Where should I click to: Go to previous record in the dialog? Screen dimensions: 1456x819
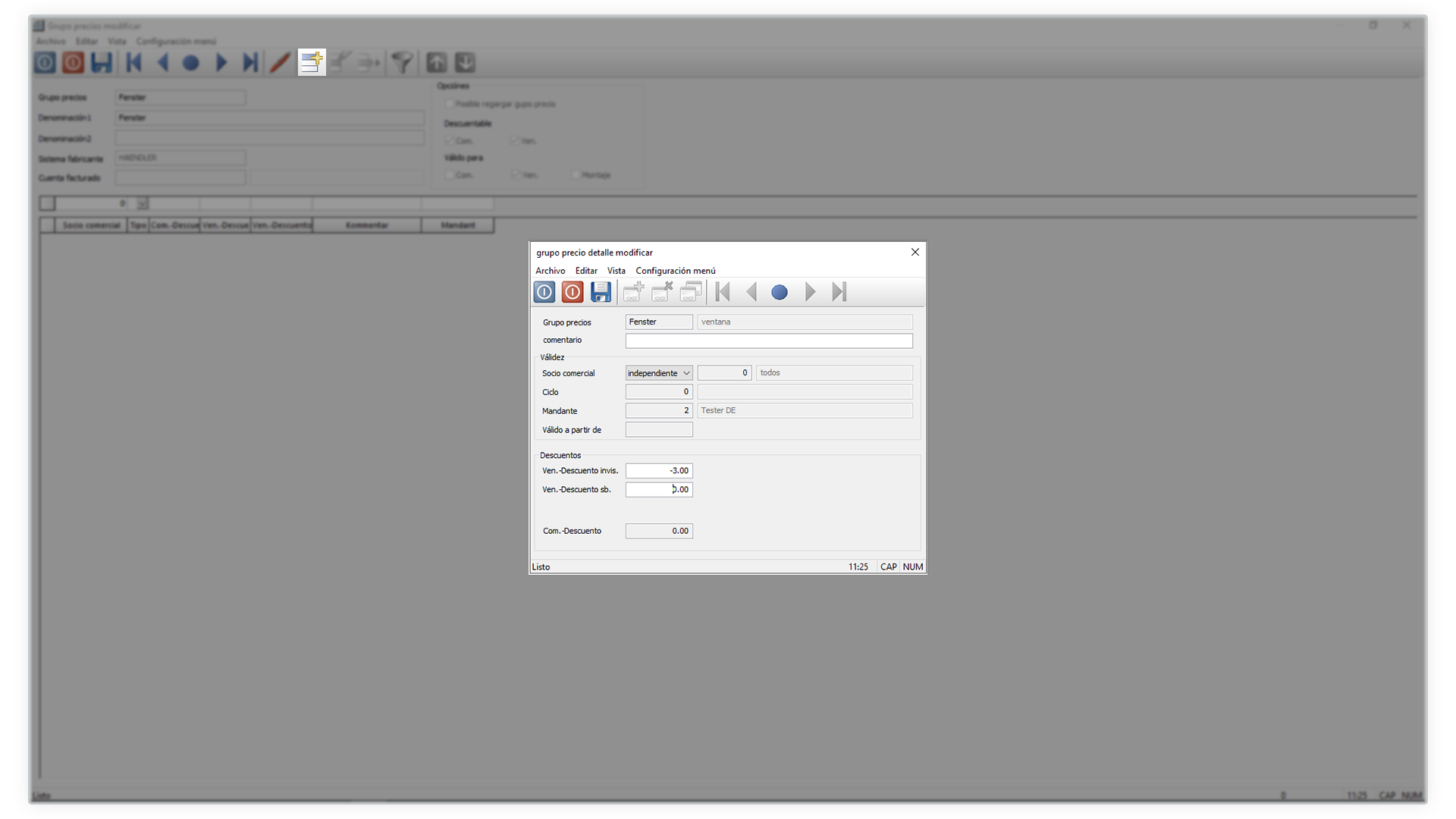click(752, 292)
